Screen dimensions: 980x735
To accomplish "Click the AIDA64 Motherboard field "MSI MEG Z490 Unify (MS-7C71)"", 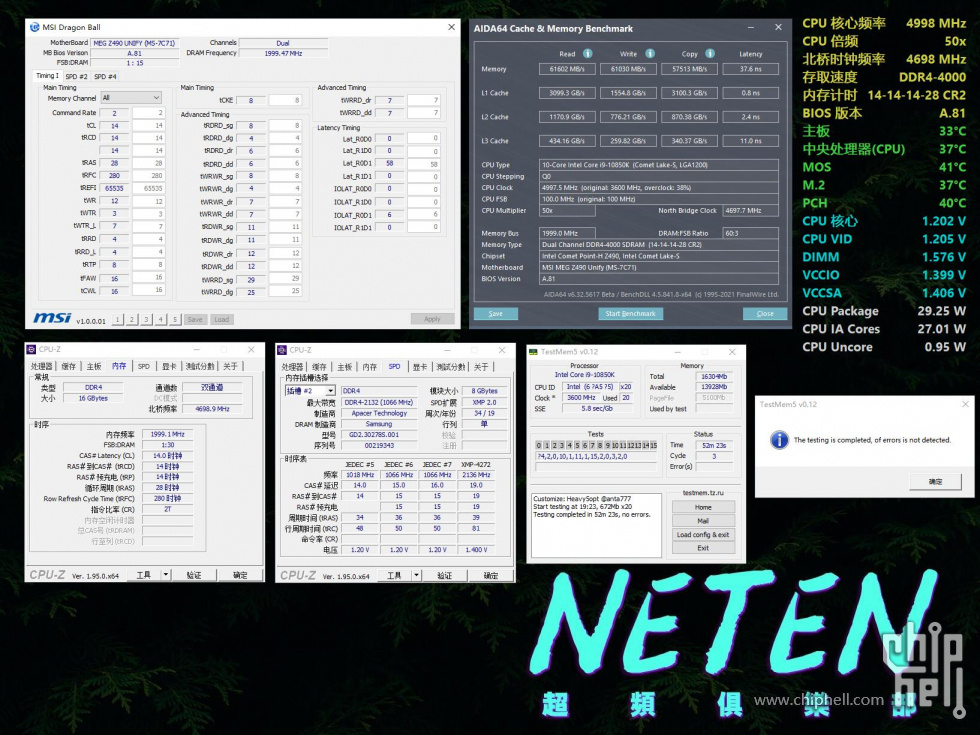I will point(659,268).
